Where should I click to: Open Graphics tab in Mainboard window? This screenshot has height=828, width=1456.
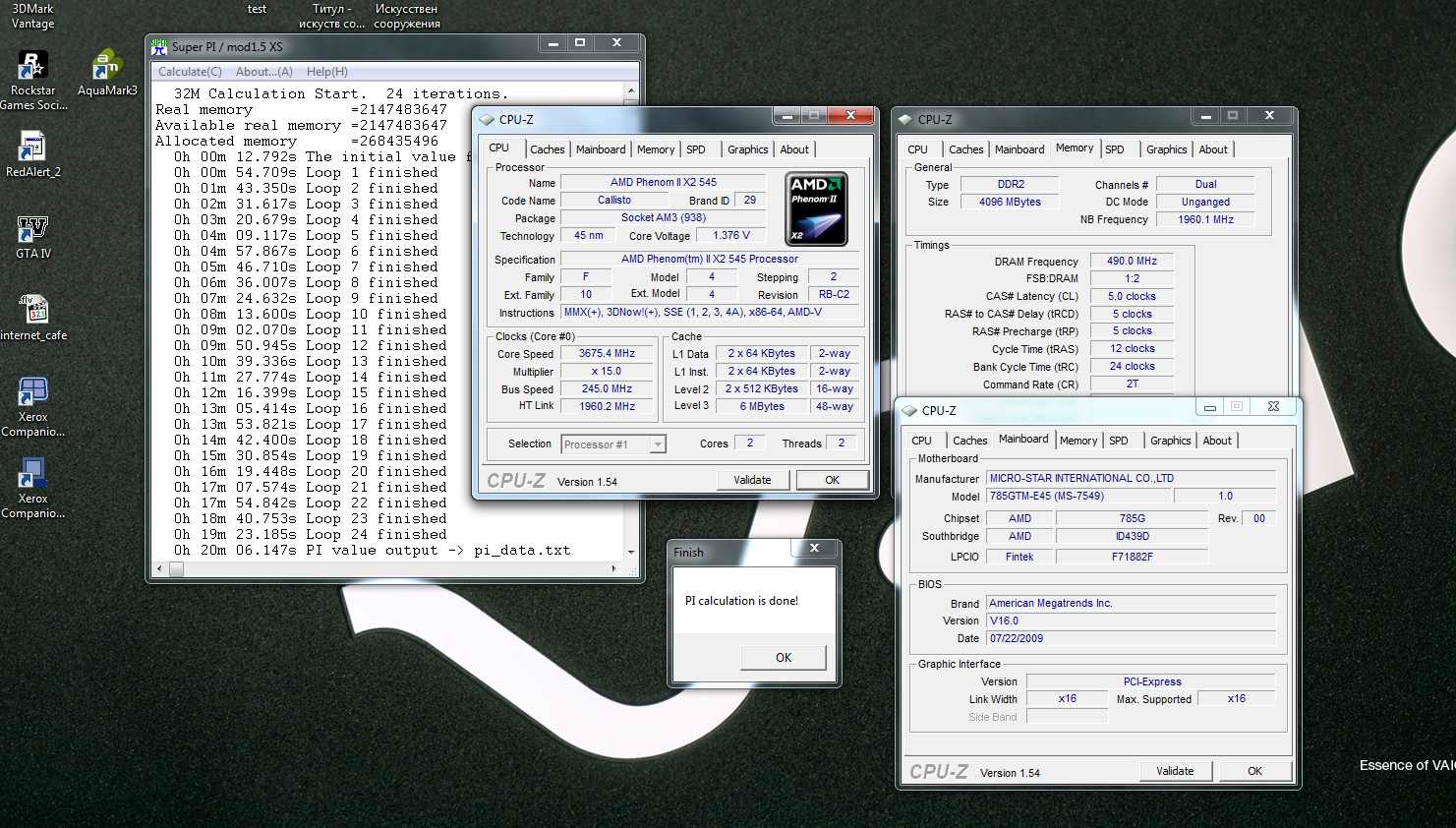pos(1170,441)
